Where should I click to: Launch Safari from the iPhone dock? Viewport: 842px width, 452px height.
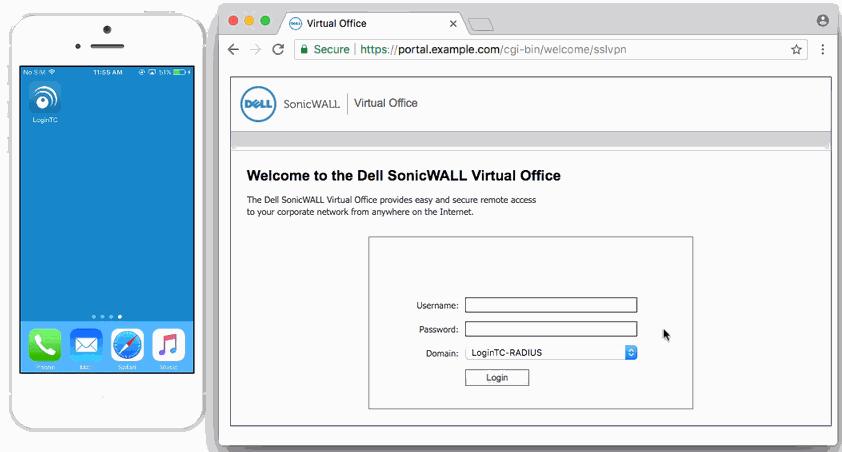point(127,345)
